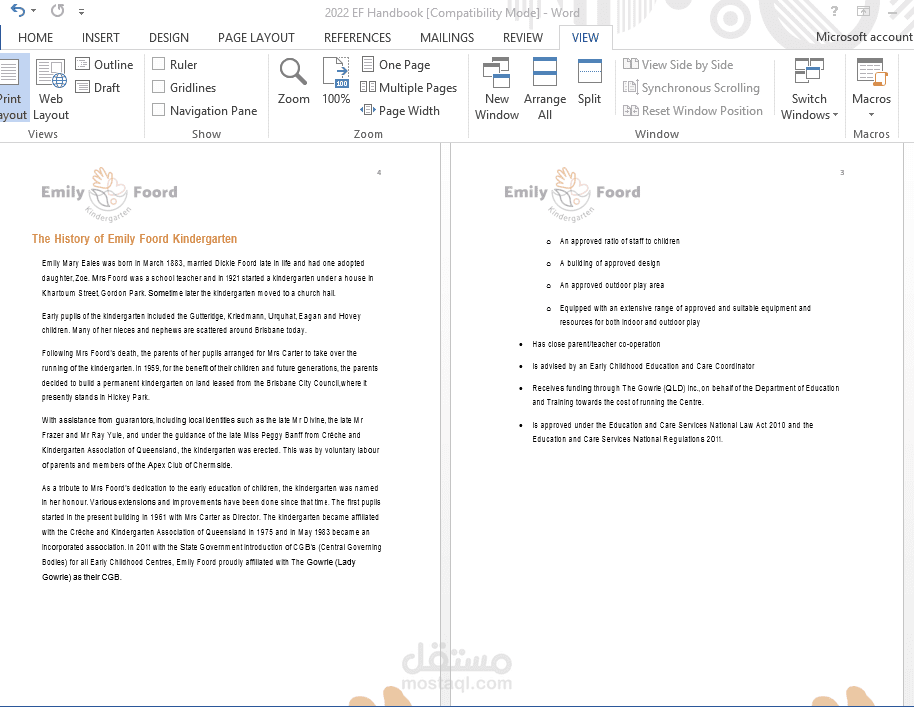Click bullet 'A building of approved design'
Viewport: 914px width, 707px height.
[x=610, y=263]
